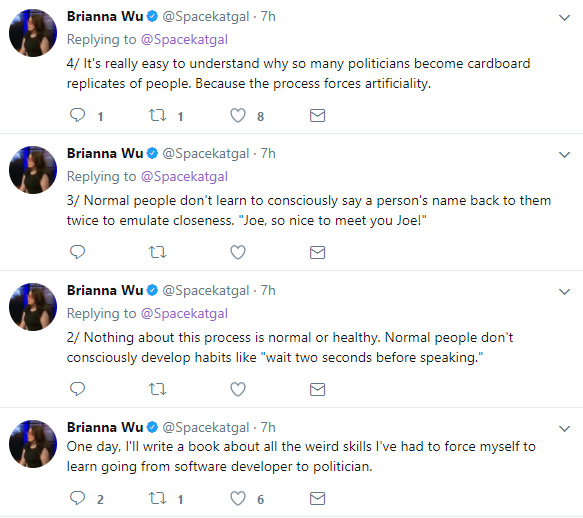Image resolution: width=583 pixels, height=518 pixels.
Task: Reply to the 4/ cardboard replicates tweet
Action: click(x=78, y=115)
